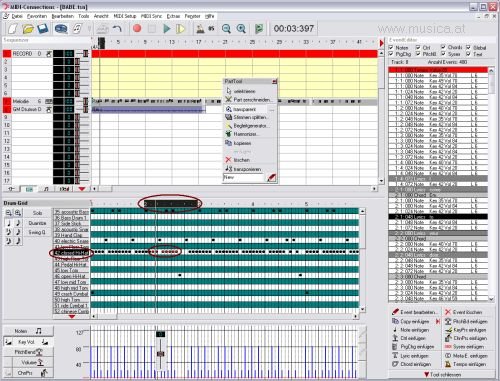This screenshot has width=500, height=381.
Task: Save the song with the floppy disk icon
Action: coord(43,29)
